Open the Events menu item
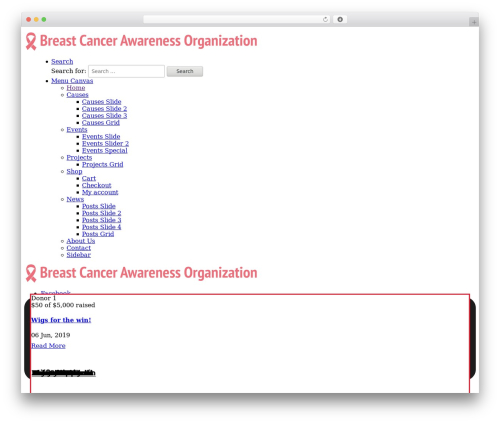The height and width of the screenshot is (423, 500). (x=77, y=130)
